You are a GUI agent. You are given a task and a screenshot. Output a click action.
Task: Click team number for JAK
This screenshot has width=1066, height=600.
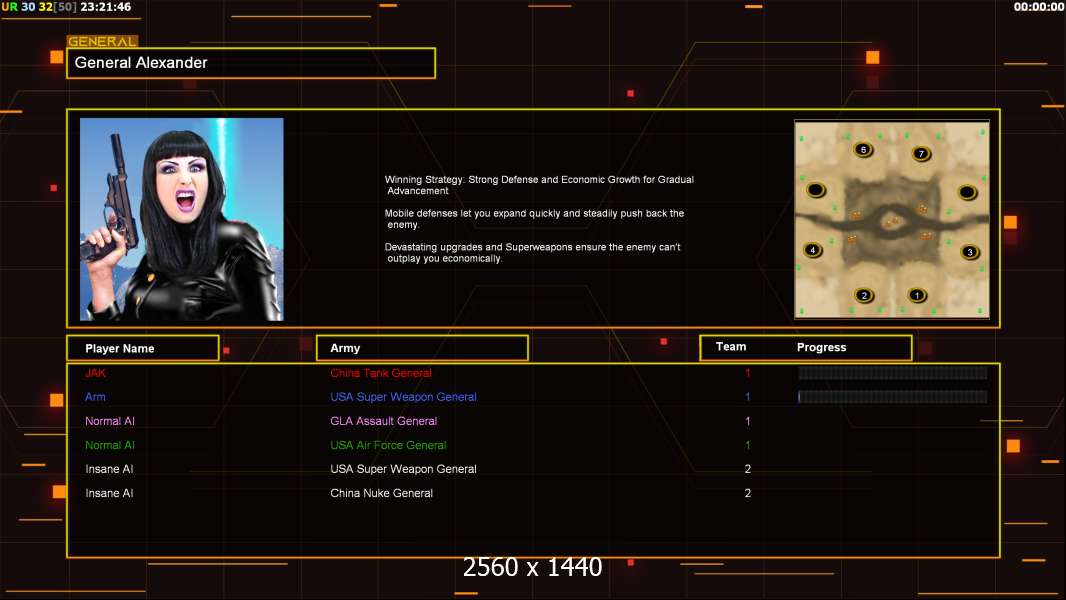click(x=748, y=373)
